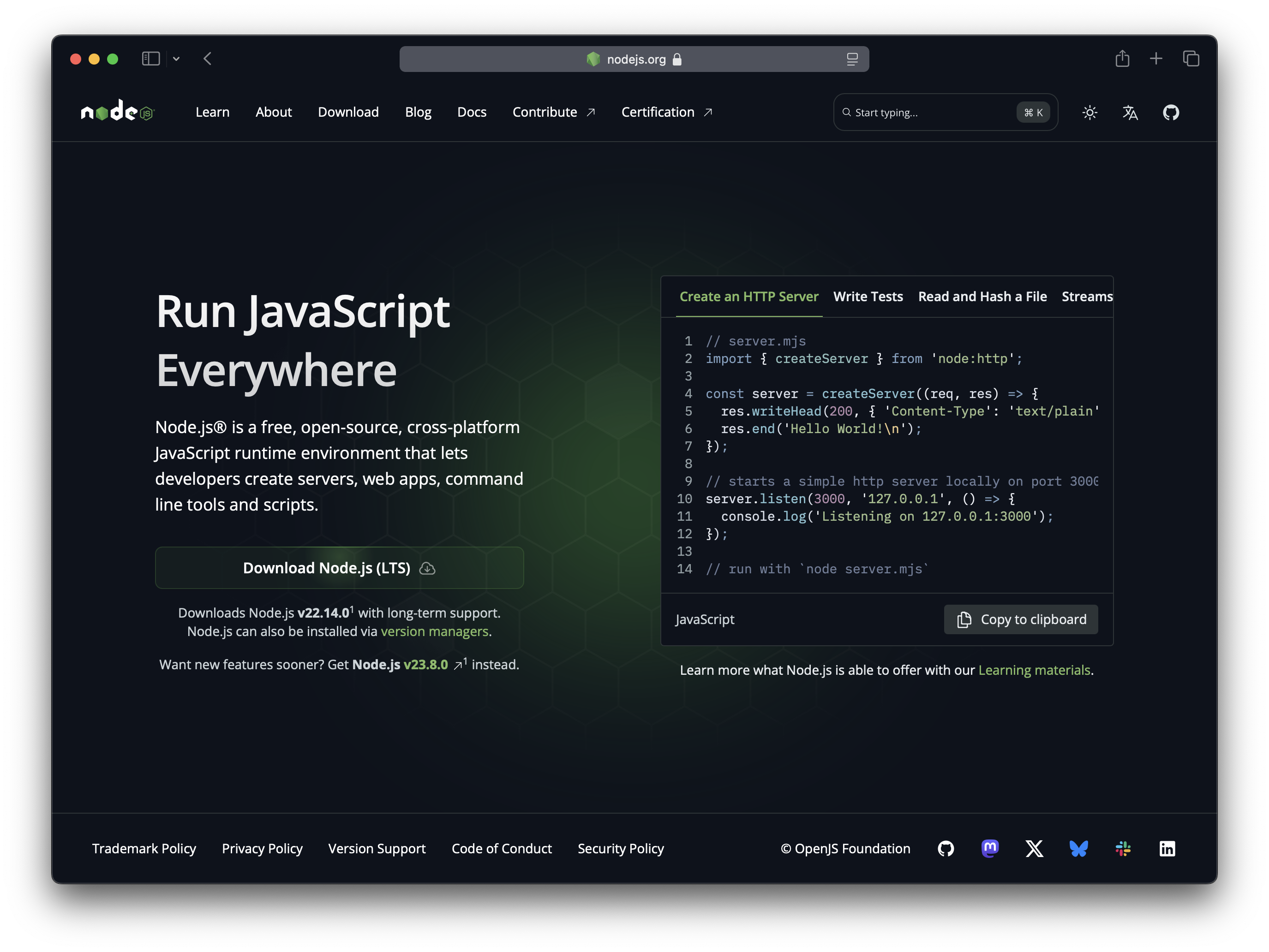Open the Slack icon in footer
This screenshot has width=1269, height=952.
1123,848
